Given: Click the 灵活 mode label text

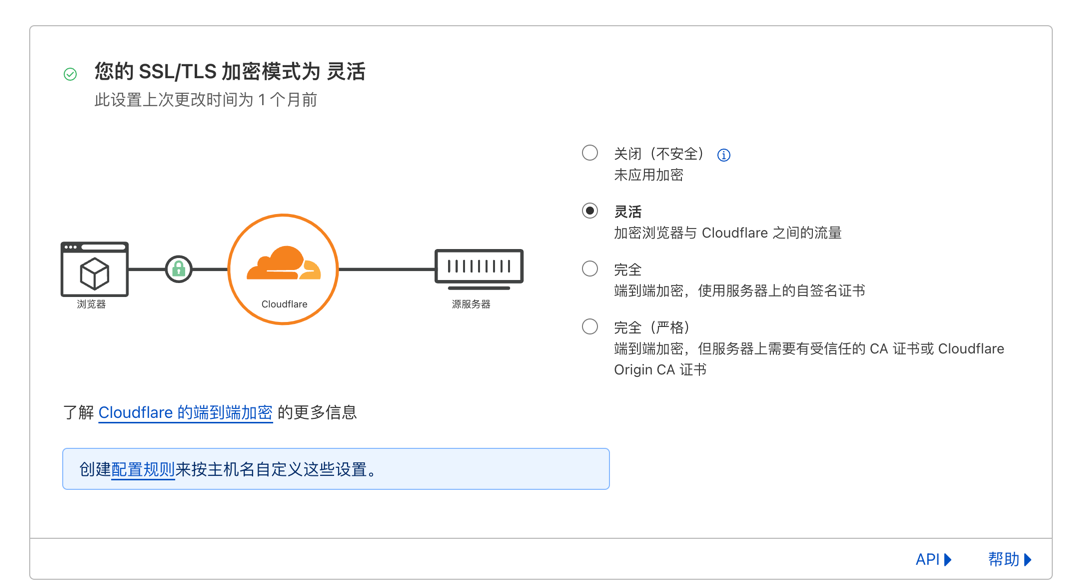Looking at the screenshot, I should (x=626, y=210).
